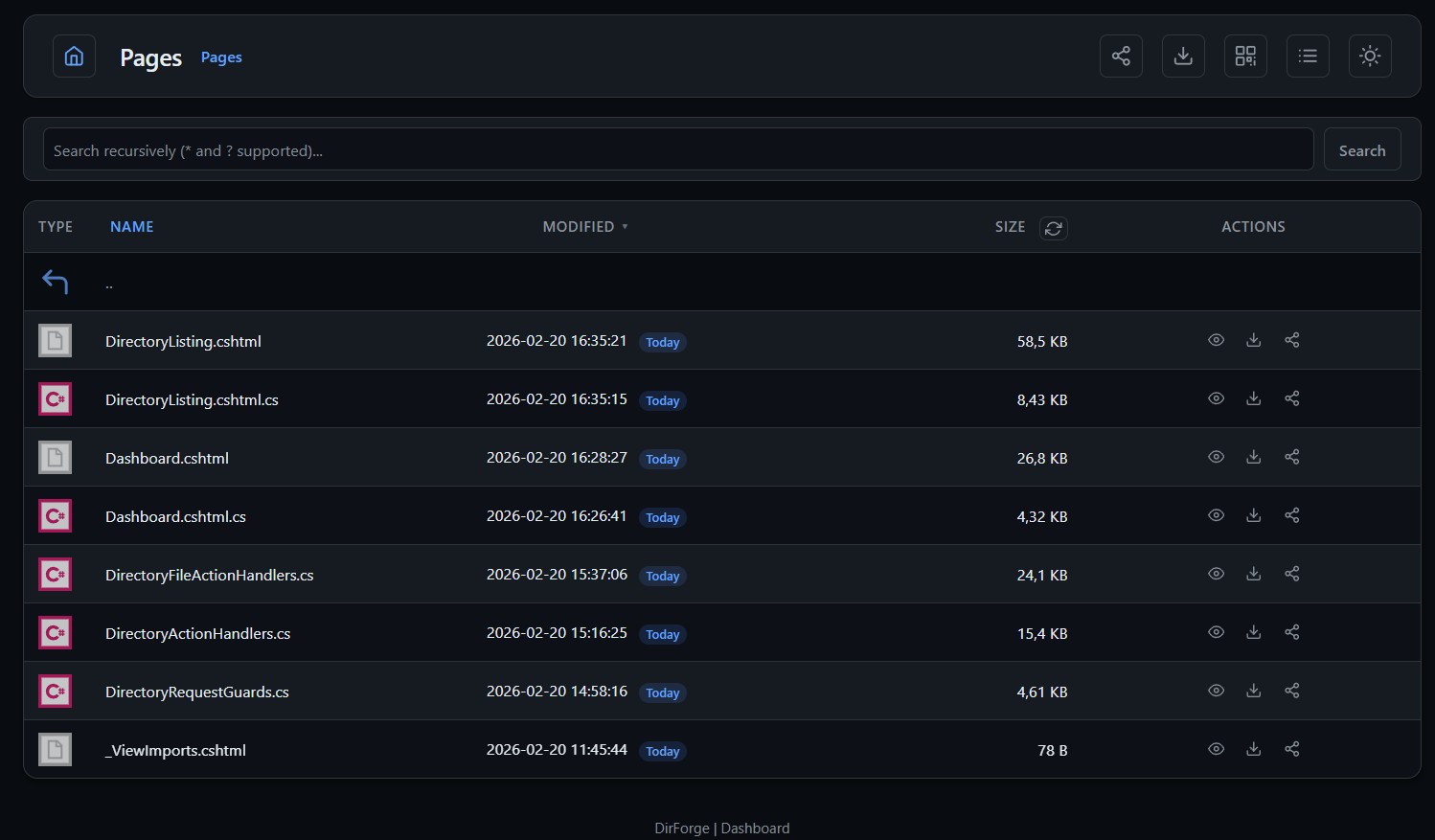
Task: Share _ViewImports.cshtml via its row icon
Action: click(x=1291, y=749)
